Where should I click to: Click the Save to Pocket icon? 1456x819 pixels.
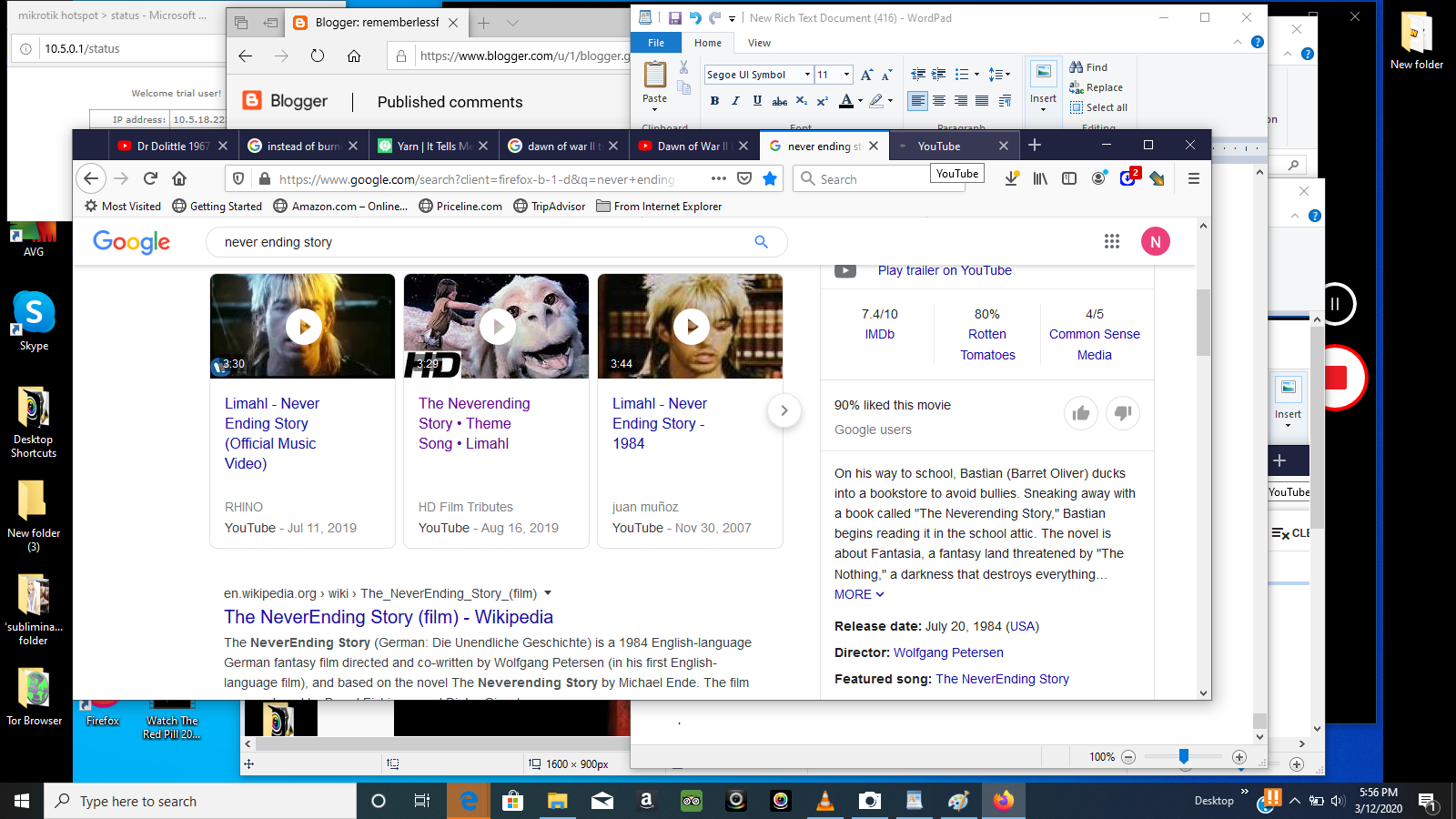tap(744, 178)
